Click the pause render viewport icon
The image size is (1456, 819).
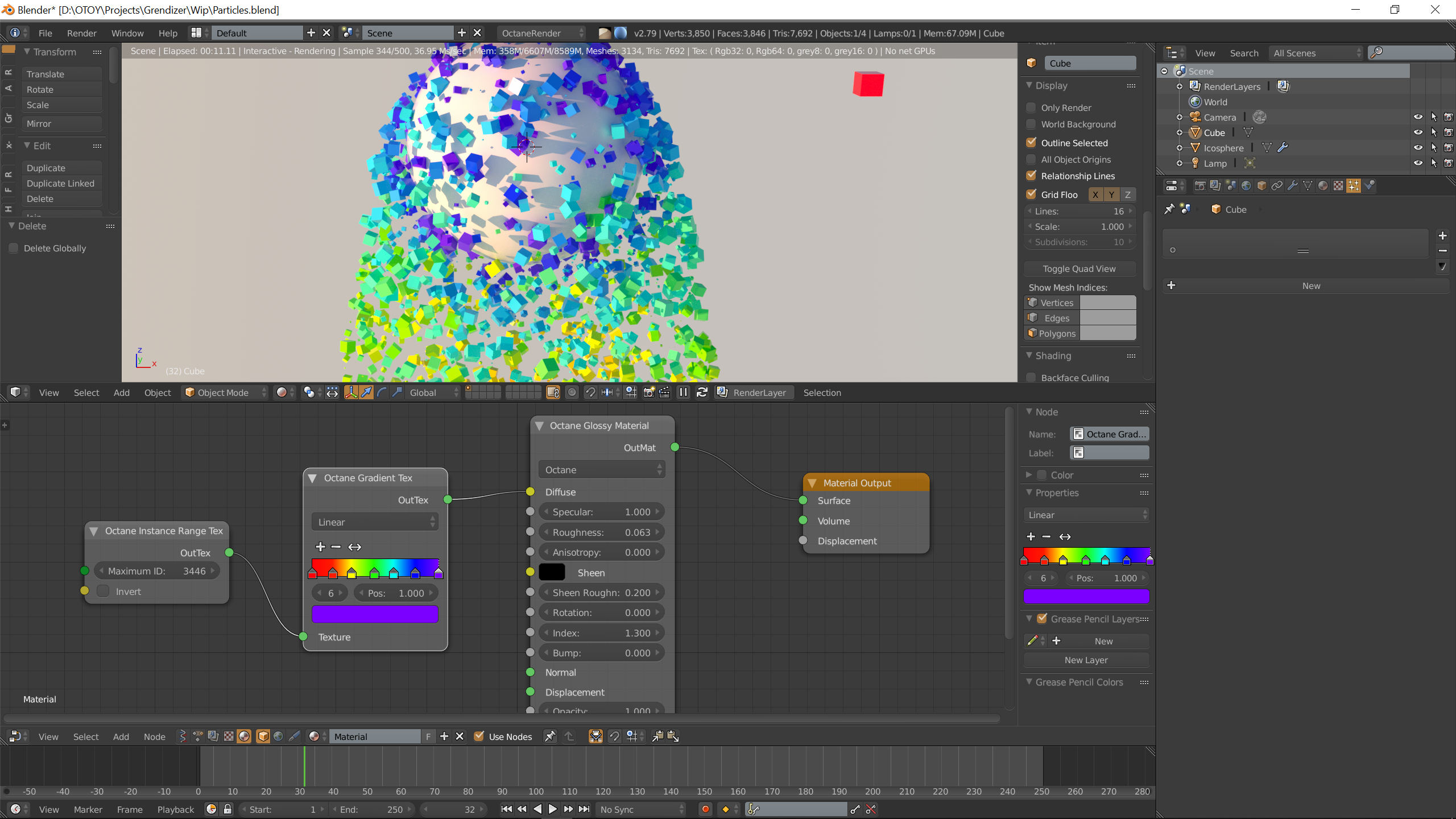[x=683, y=392]
